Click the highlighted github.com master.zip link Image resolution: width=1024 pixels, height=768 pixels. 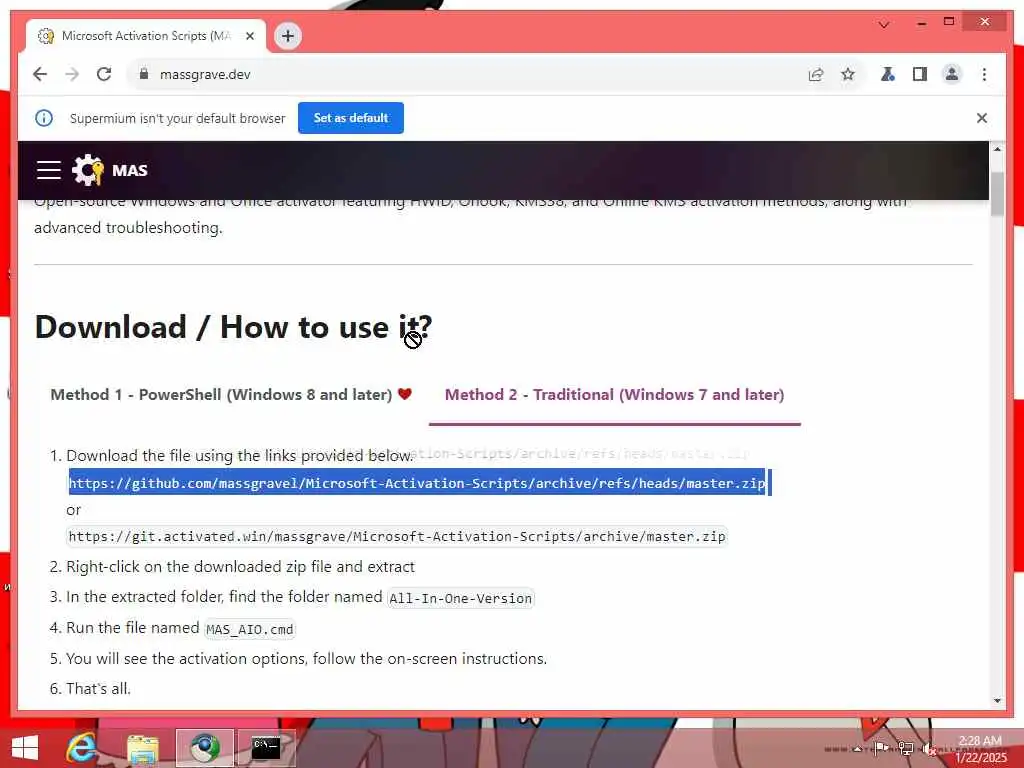click(x=417, y=483)
